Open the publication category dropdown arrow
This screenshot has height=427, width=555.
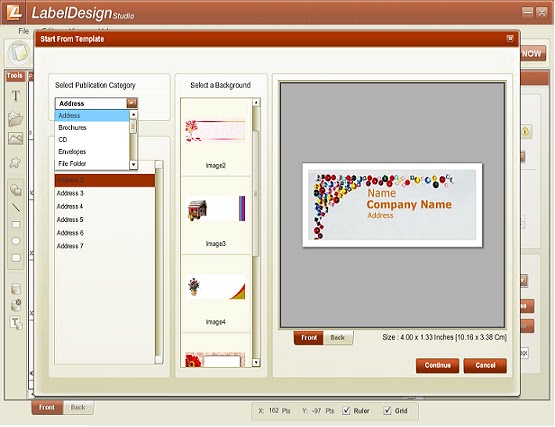pyautogui.click(x=132, y=103)
